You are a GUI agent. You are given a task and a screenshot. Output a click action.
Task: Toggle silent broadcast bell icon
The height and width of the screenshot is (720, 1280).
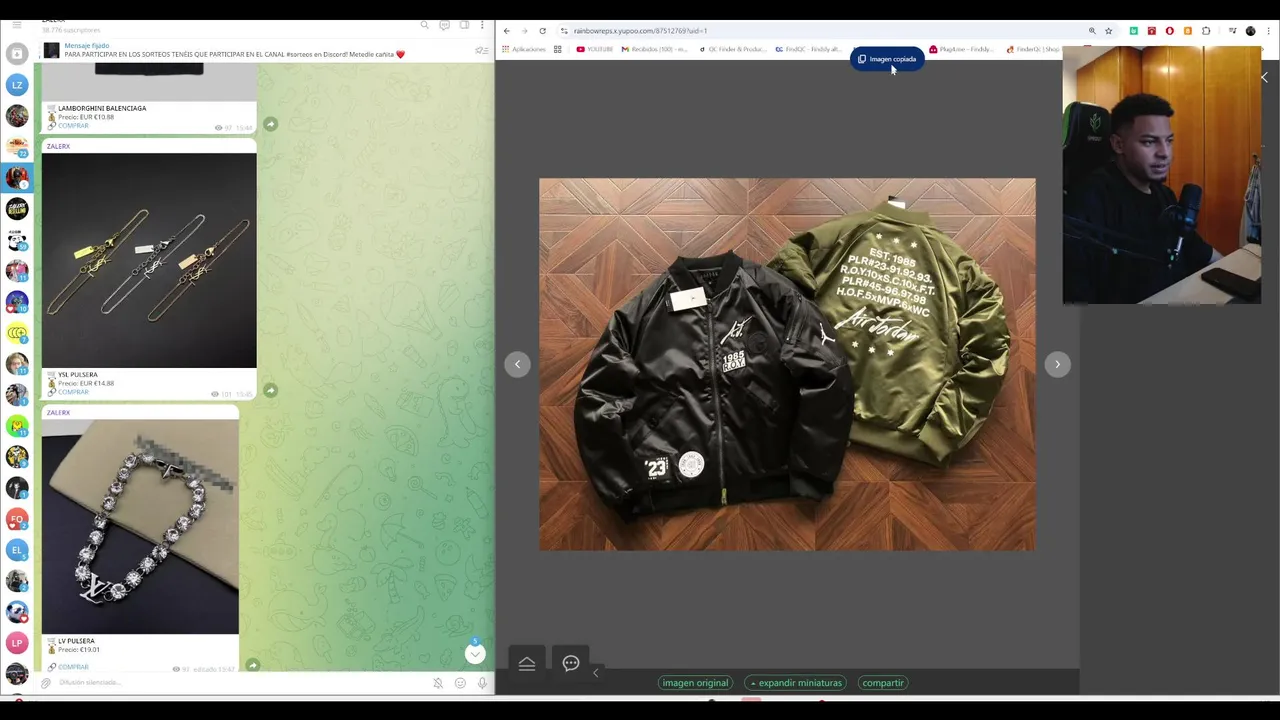[x=438, y=683]
